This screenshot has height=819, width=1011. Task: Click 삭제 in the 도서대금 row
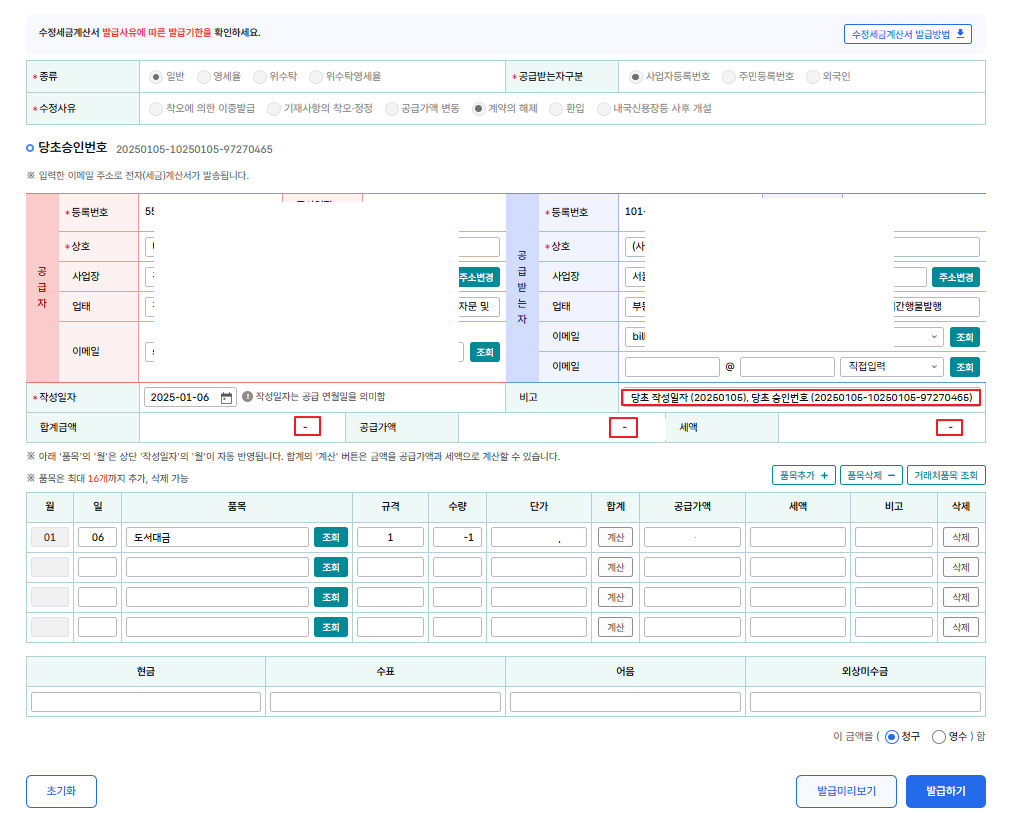pos(961,537)
